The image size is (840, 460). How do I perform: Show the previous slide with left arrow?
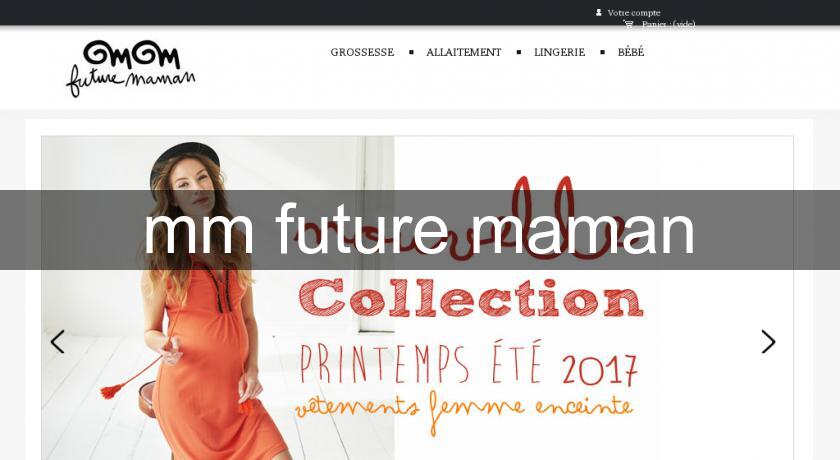point(57,342)
